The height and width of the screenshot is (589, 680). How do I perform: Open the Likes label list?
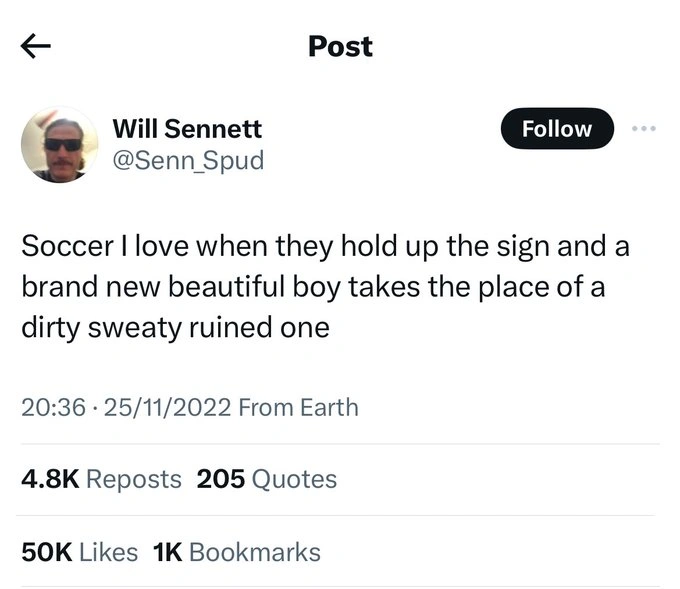click(x=108, y=552)
